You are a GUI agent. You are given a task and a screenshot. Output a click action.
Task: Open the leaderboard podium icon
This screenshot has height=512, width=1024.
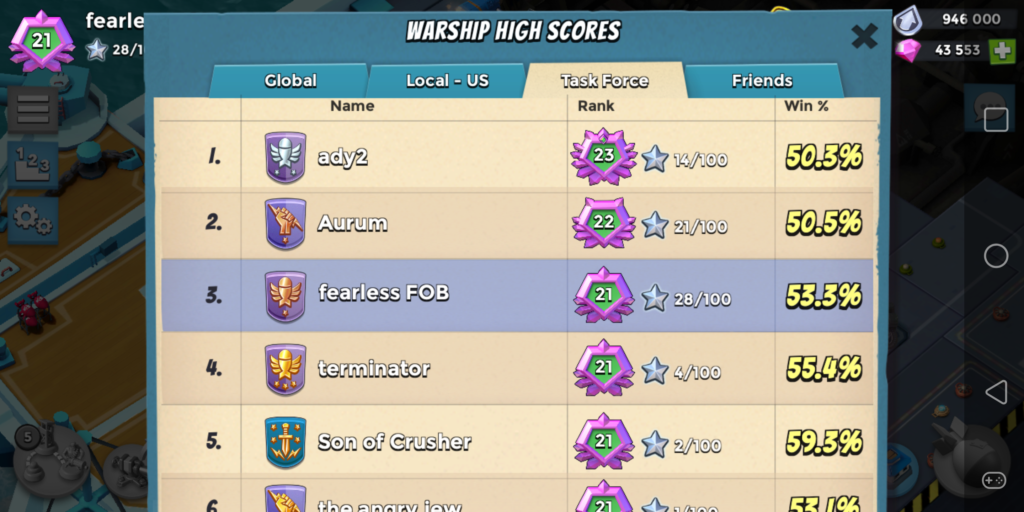(33, 165)
